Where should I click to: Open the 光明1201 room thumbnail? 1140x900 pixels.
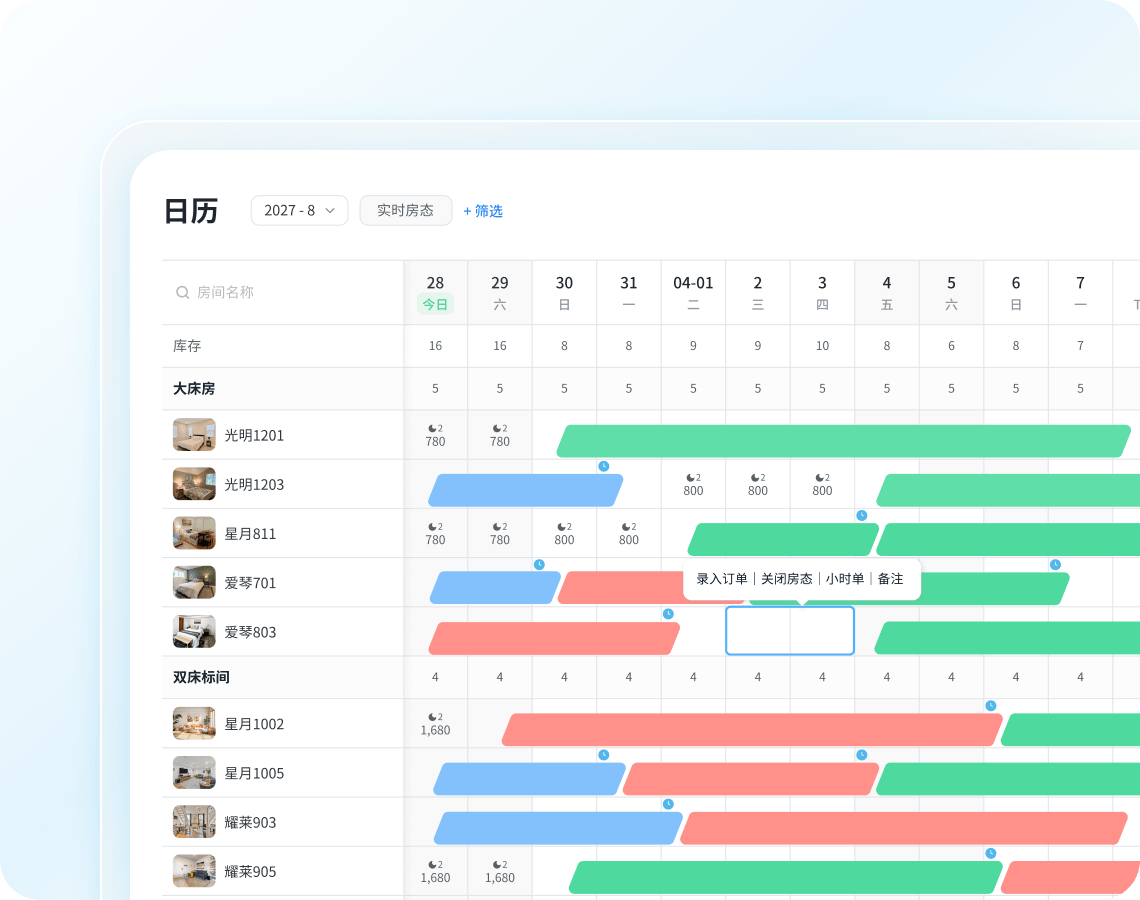194,435
